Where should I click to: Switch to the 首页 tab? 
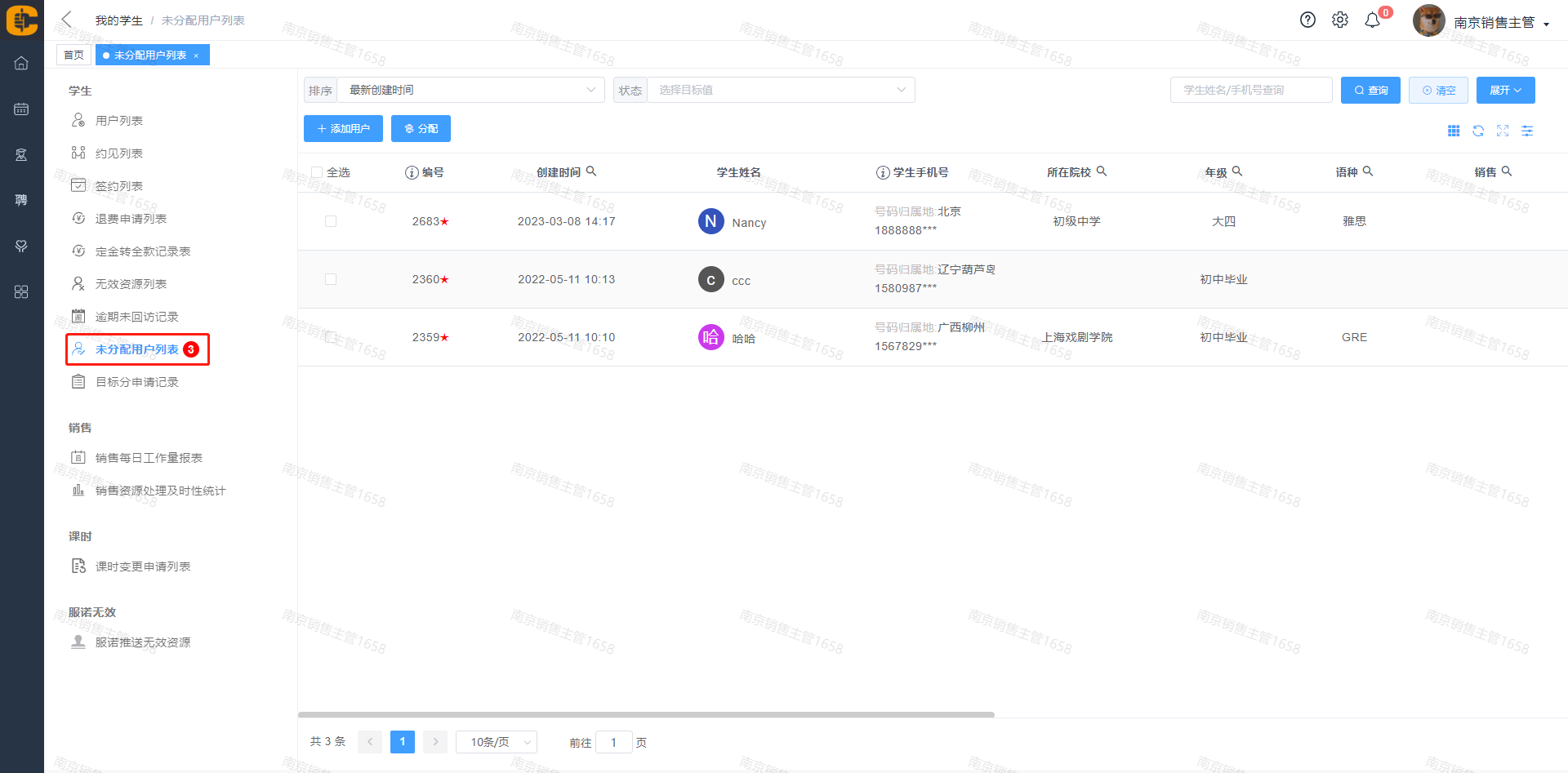pos(73,55)
